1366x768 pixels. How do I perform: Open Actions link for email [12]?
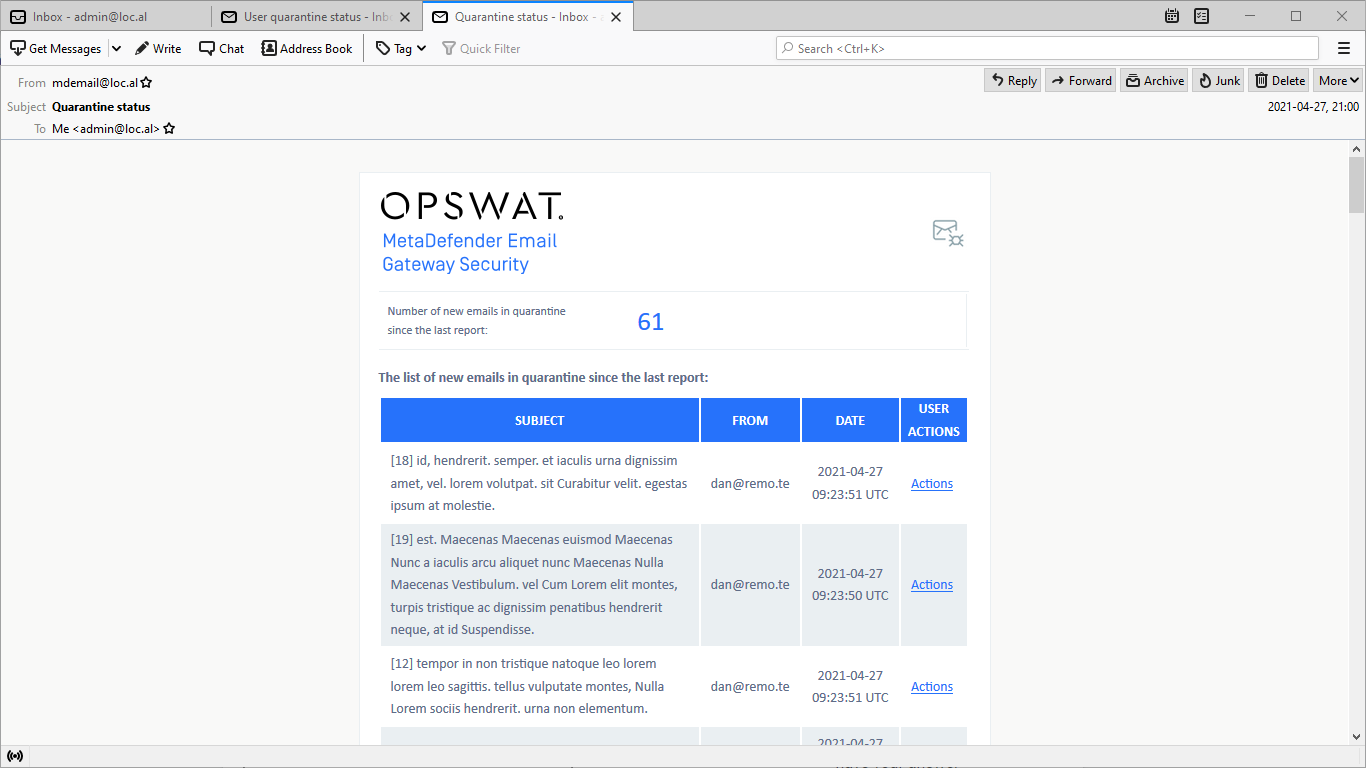click(932, 687)
